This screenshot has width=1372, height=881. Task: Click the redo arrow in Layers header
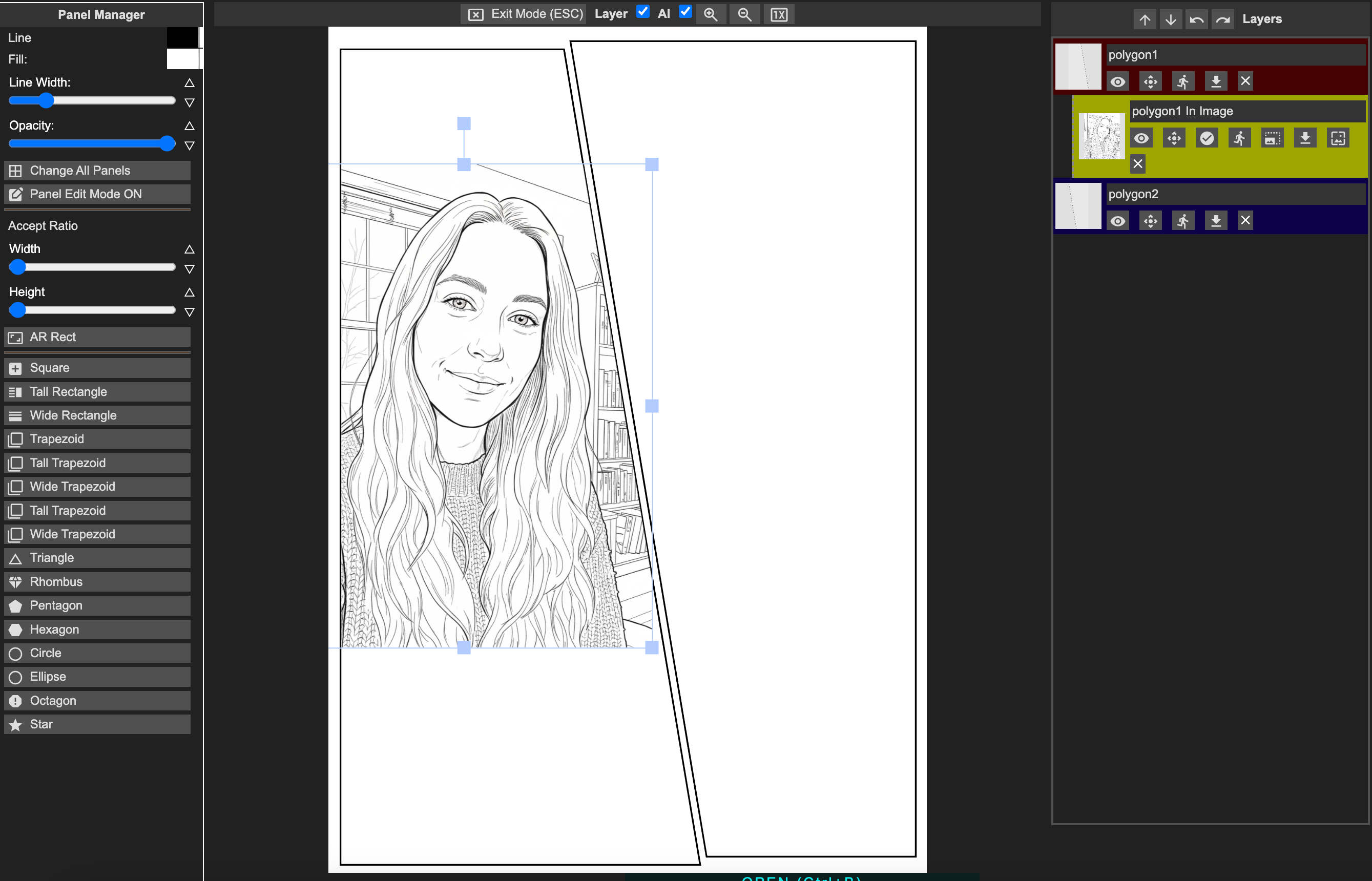click(x=1223, y=19)
